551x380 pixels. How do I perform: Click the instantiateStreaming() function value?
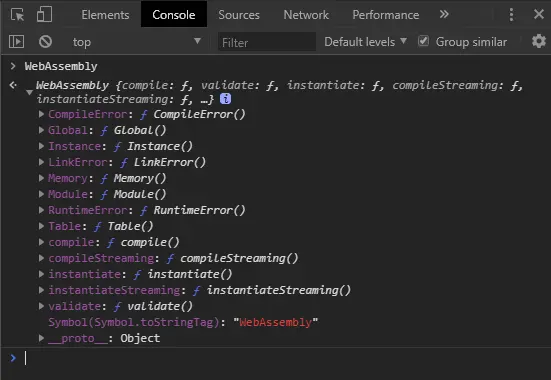coord(279,290)
